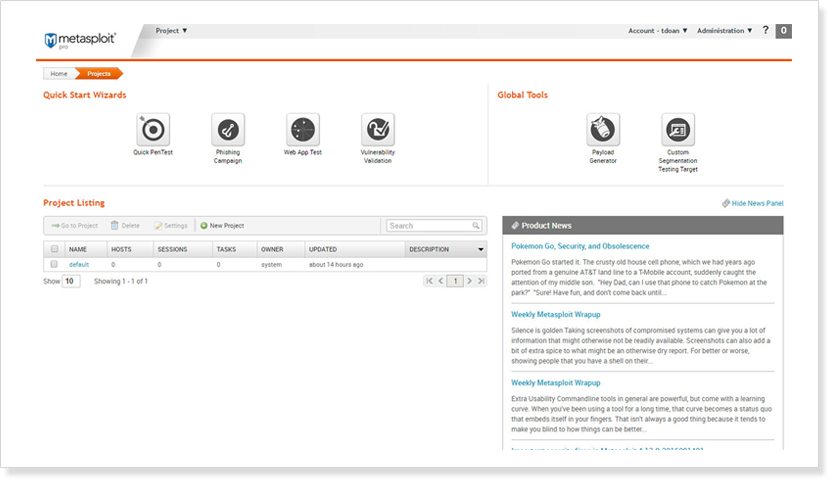
Task: Click the Delete project button
Action: (125, 226)
